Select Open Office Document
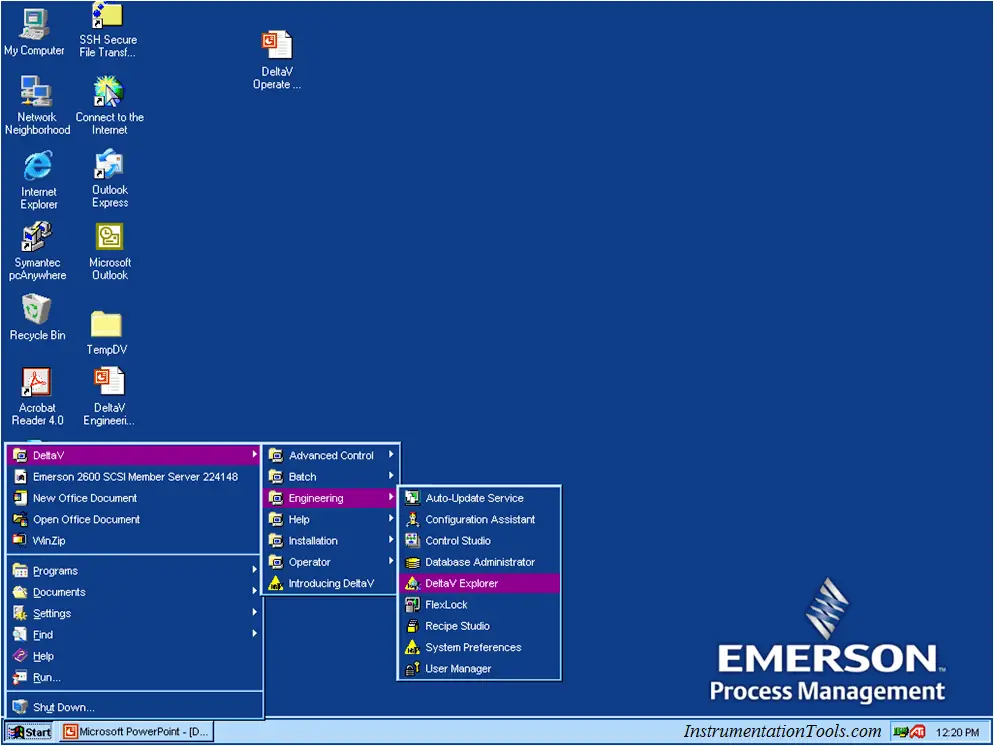Screen dimensions: 994x746 134,519
